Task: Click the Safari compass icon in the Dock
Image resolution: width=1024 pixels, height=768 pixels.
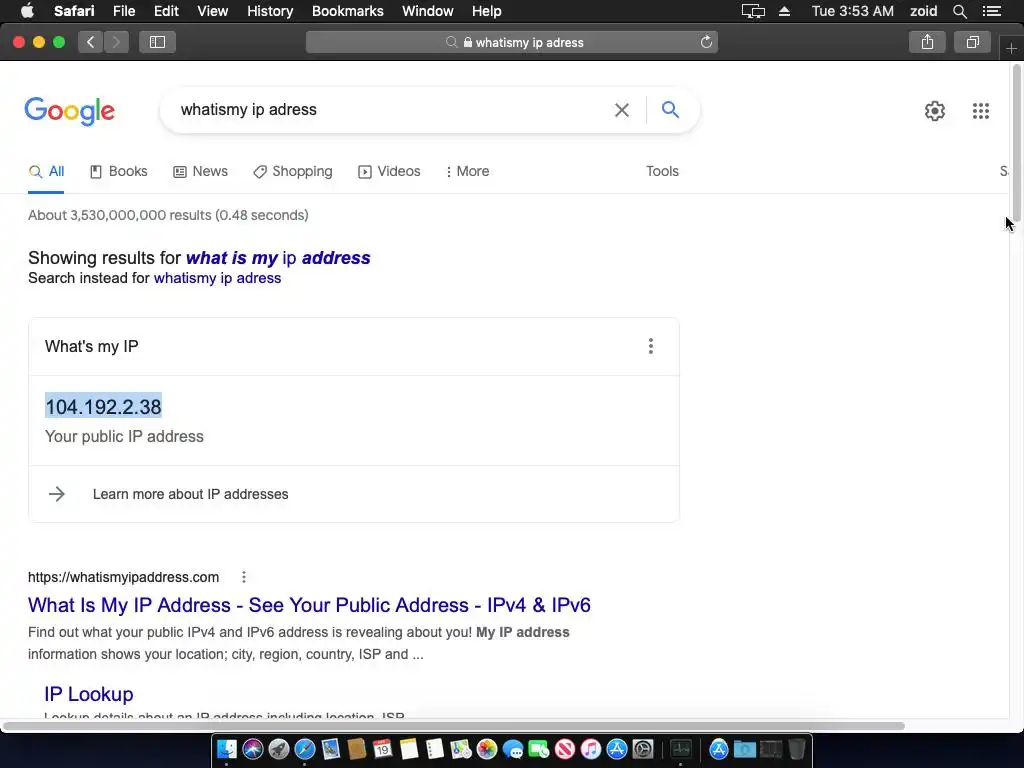Action: pyautogui.click(x=305, y=748)
